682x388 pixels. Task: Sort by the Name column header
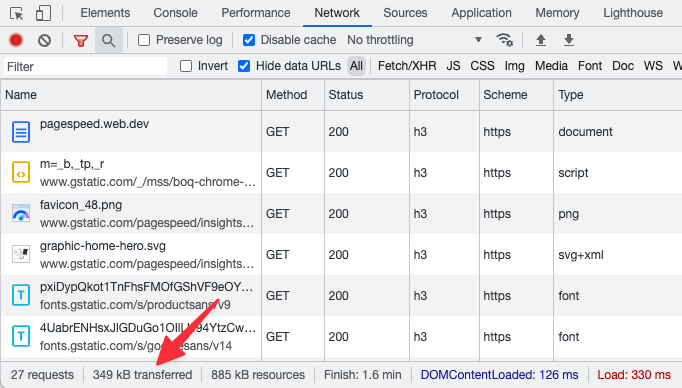click(x=131, y=95)
